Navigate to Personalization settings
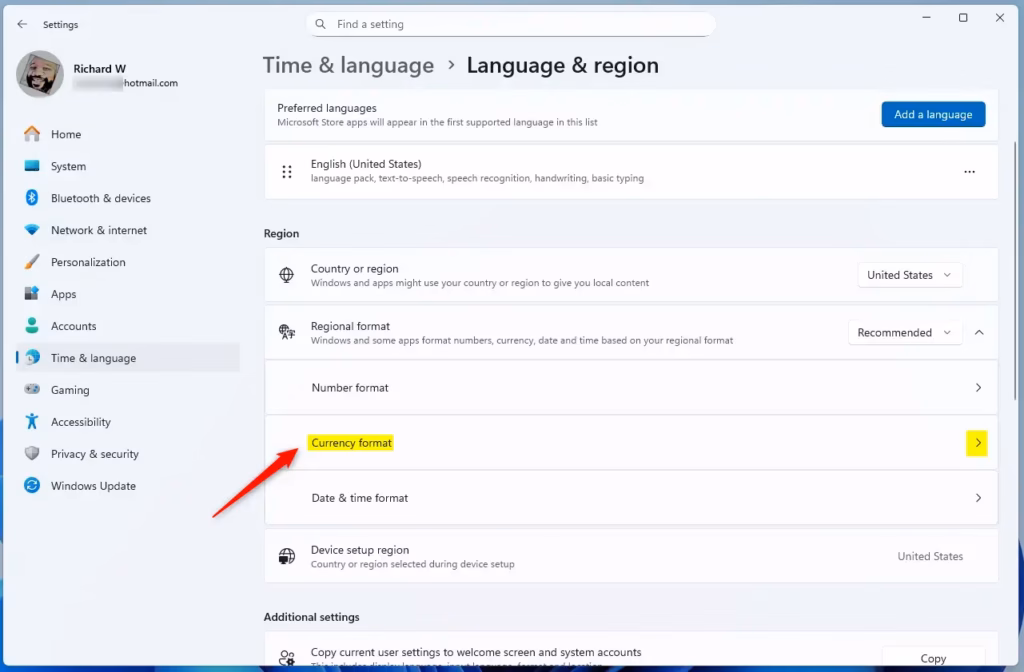Viewport: 1024px width, 672px height. (128, 262)
